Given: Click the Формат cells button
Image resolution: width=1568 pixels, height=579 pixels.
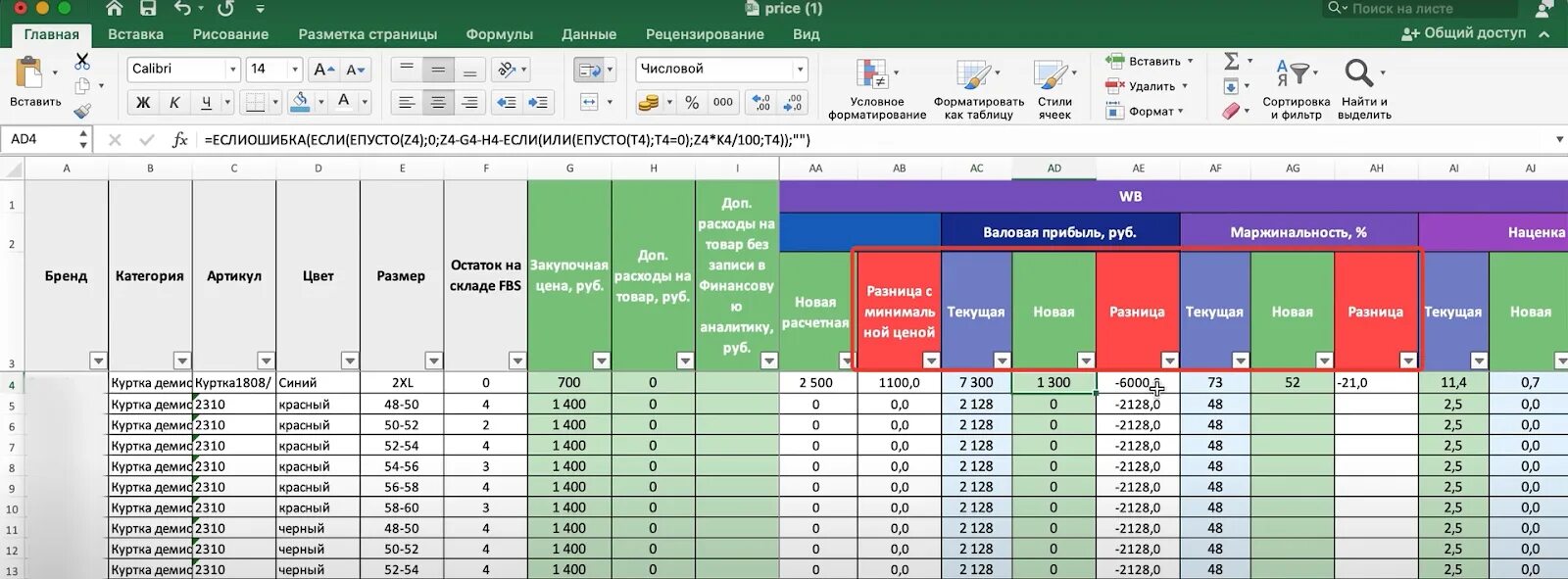Looking at the screenshot, I should (x=1145, y=112).
